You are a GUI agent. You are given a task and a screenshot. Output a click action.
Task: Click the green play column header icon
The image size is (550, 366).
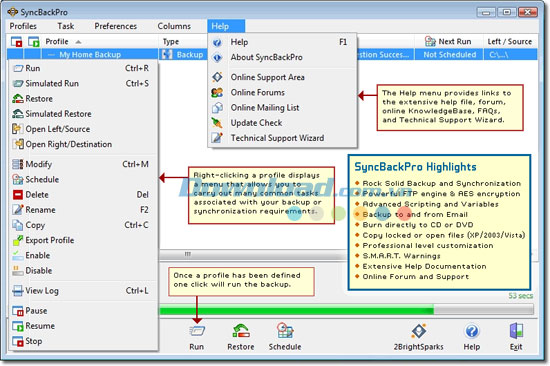34,41
